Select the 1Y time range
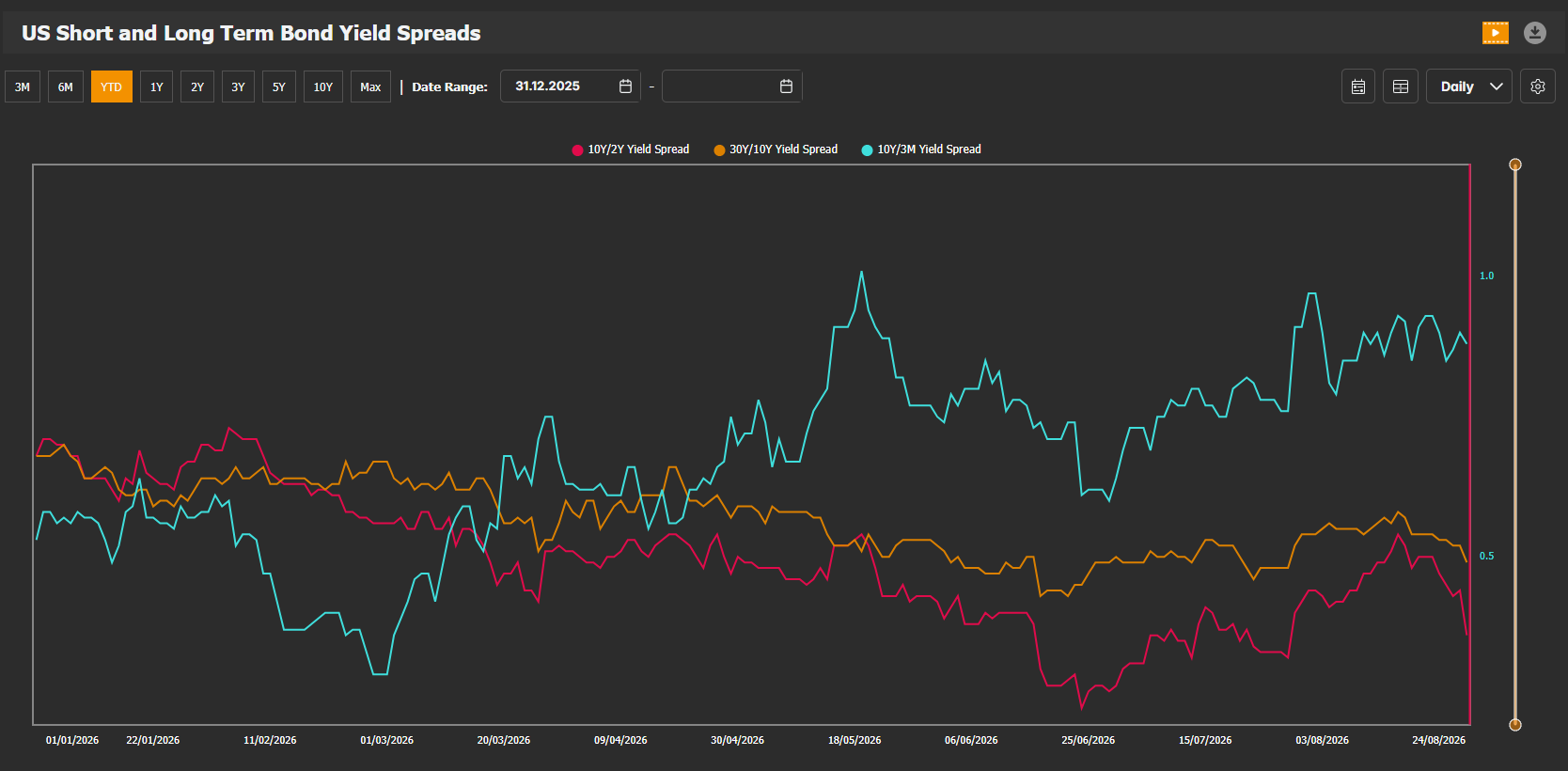This screenshot has height=771, width=1568. click(157, 87)
